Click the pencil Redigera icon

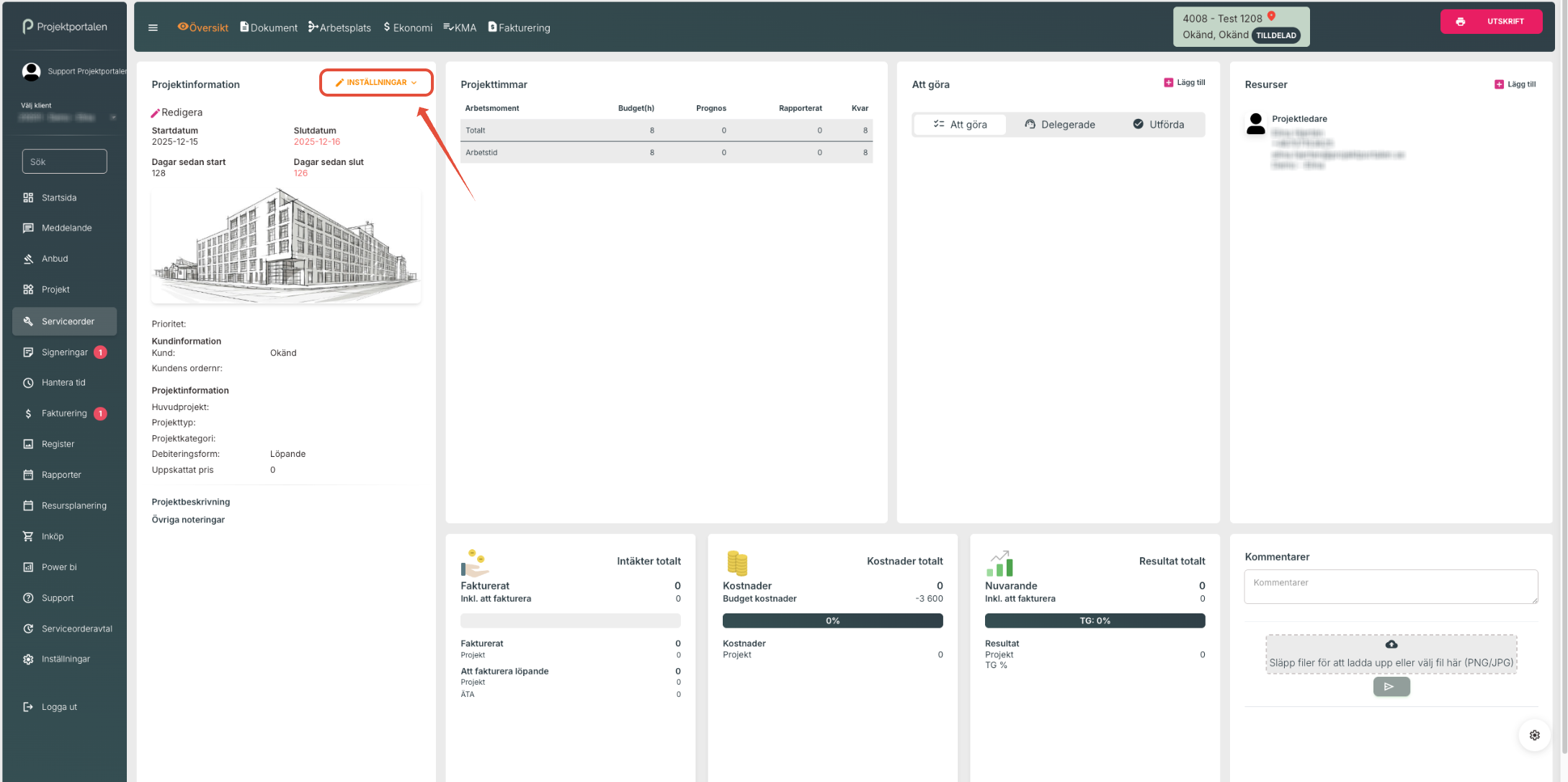(x=155, y=113)
